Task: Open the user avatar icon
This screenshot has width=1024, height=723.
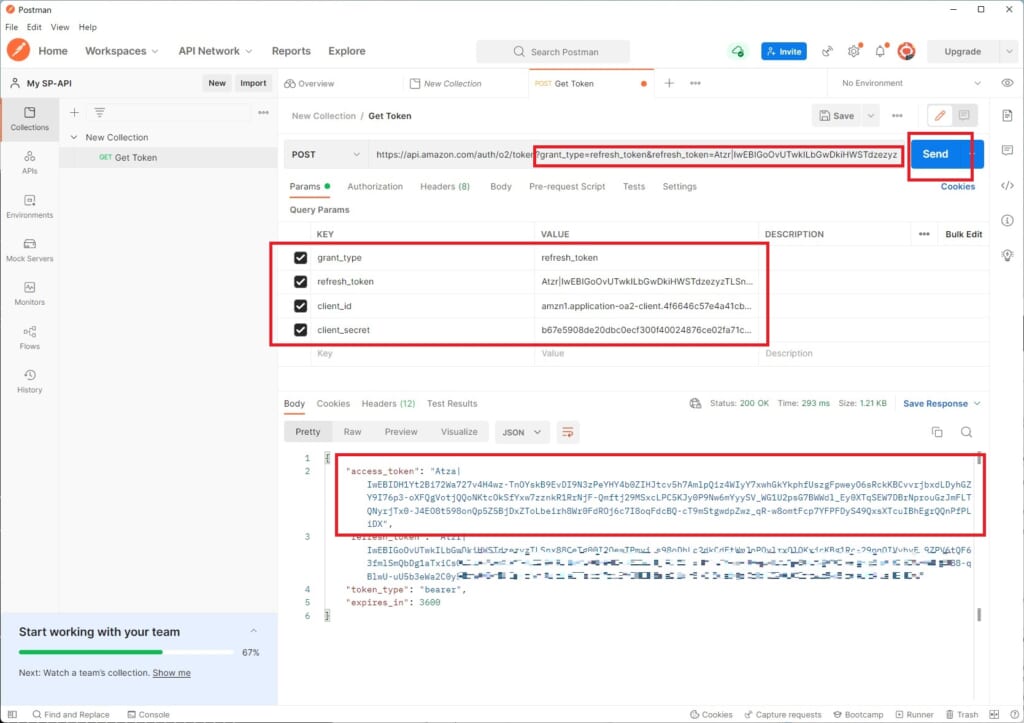Action: coord(906,51)
